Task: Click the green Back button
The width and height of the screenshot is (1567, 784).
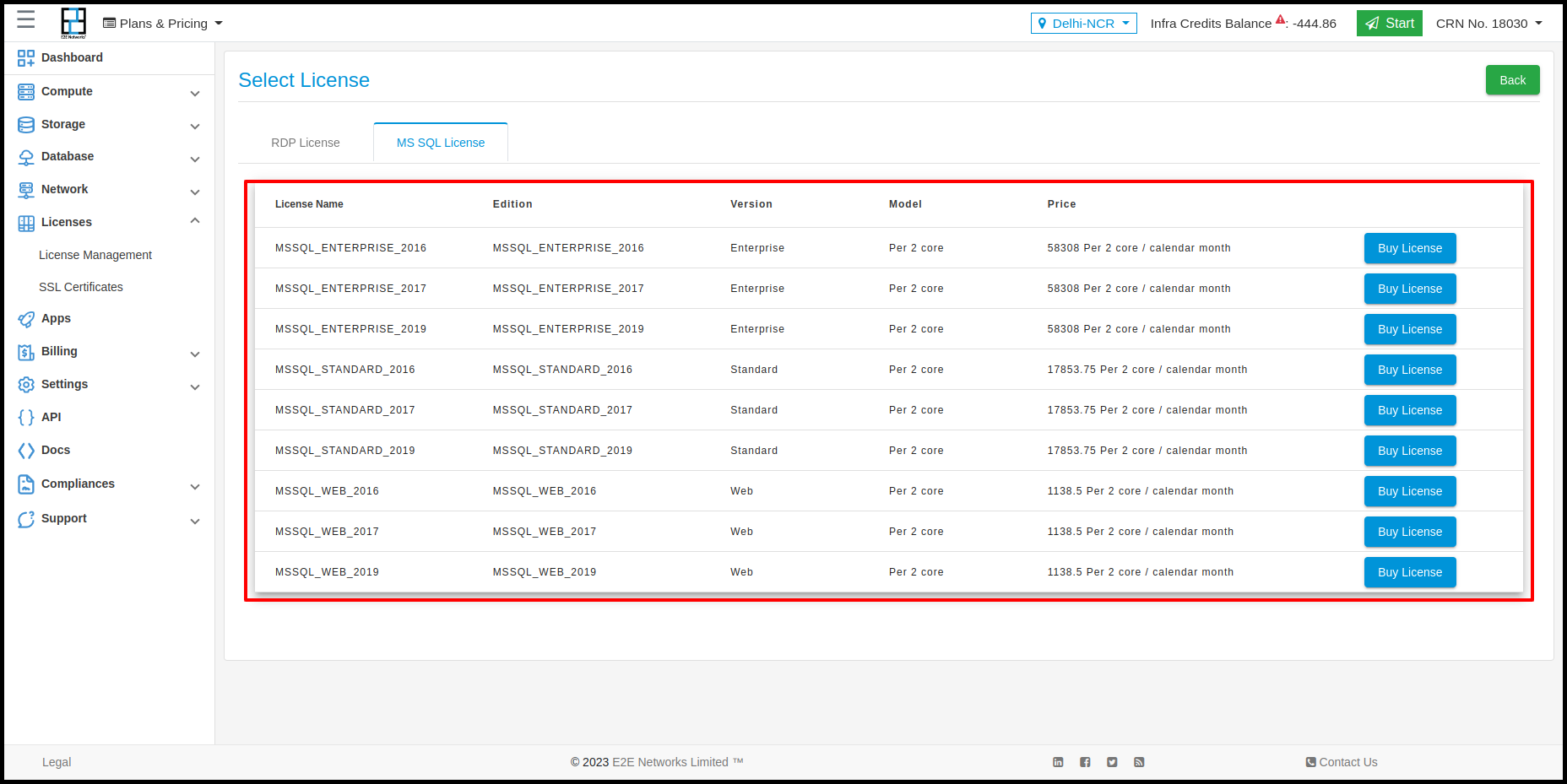Action: 1512,80
